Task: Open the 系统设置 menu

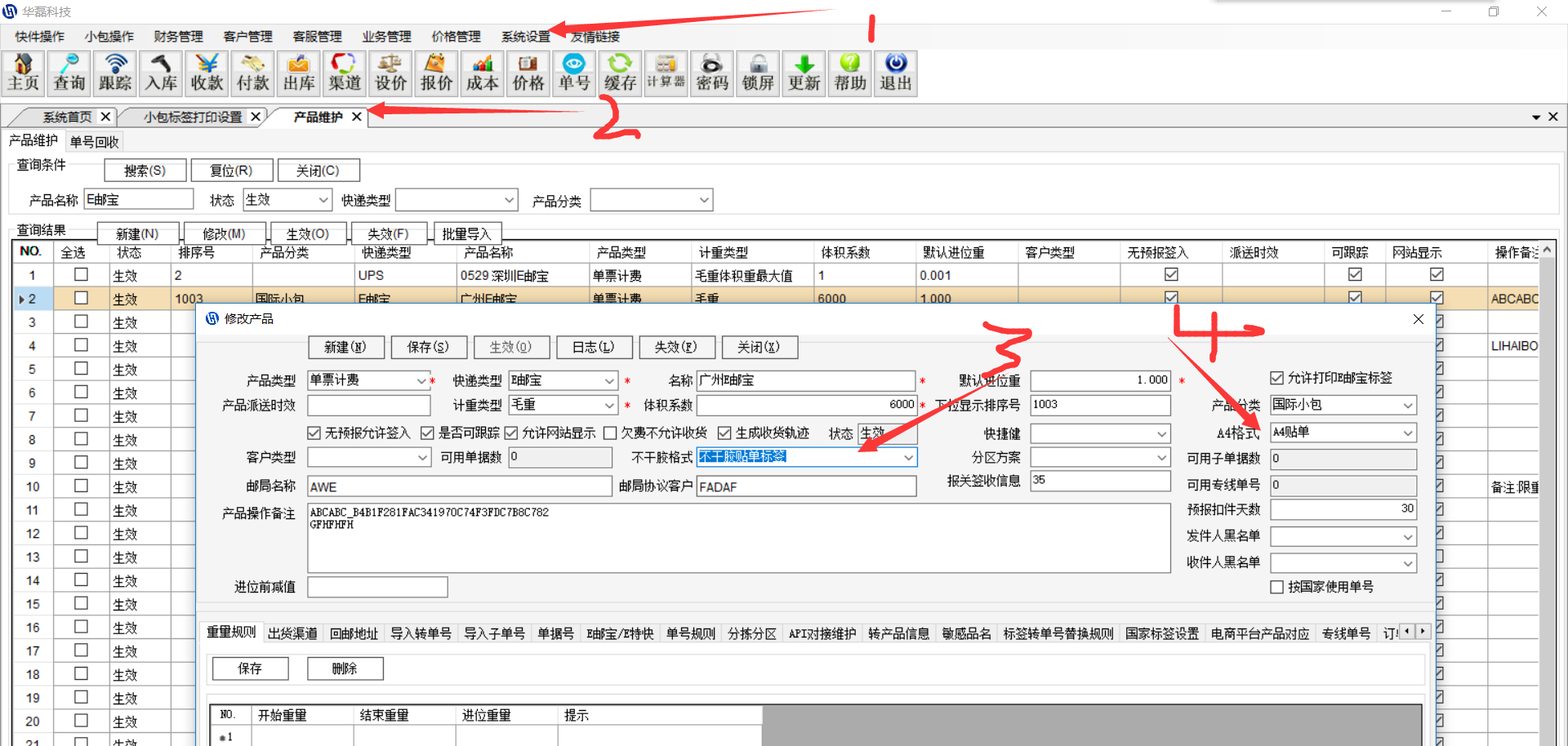Action: click(x=525, y=37)
